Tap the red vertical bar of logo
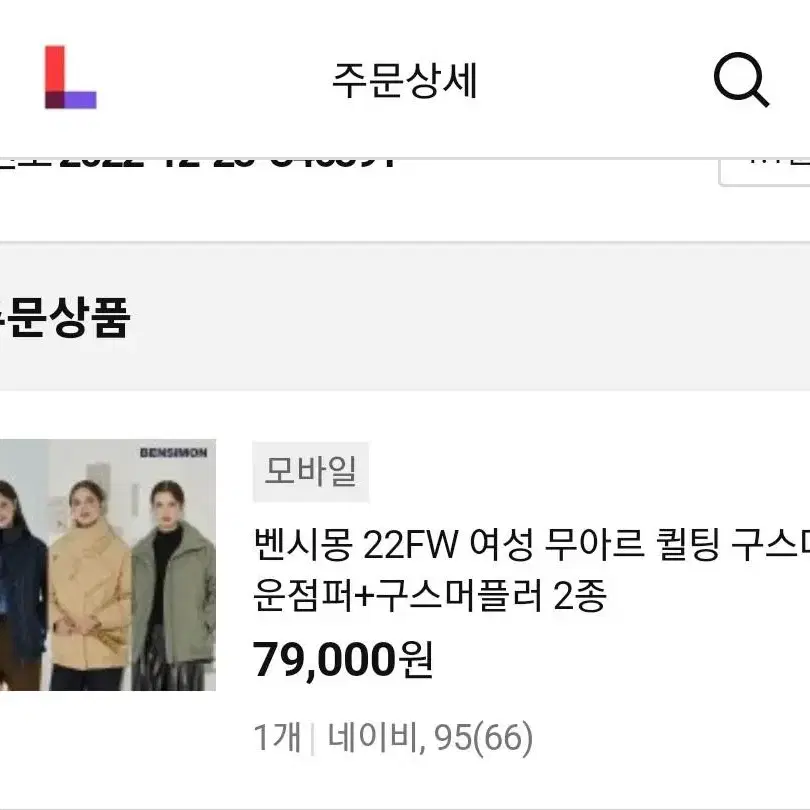The width and height of the screenshot is (810, 810). 55,69
